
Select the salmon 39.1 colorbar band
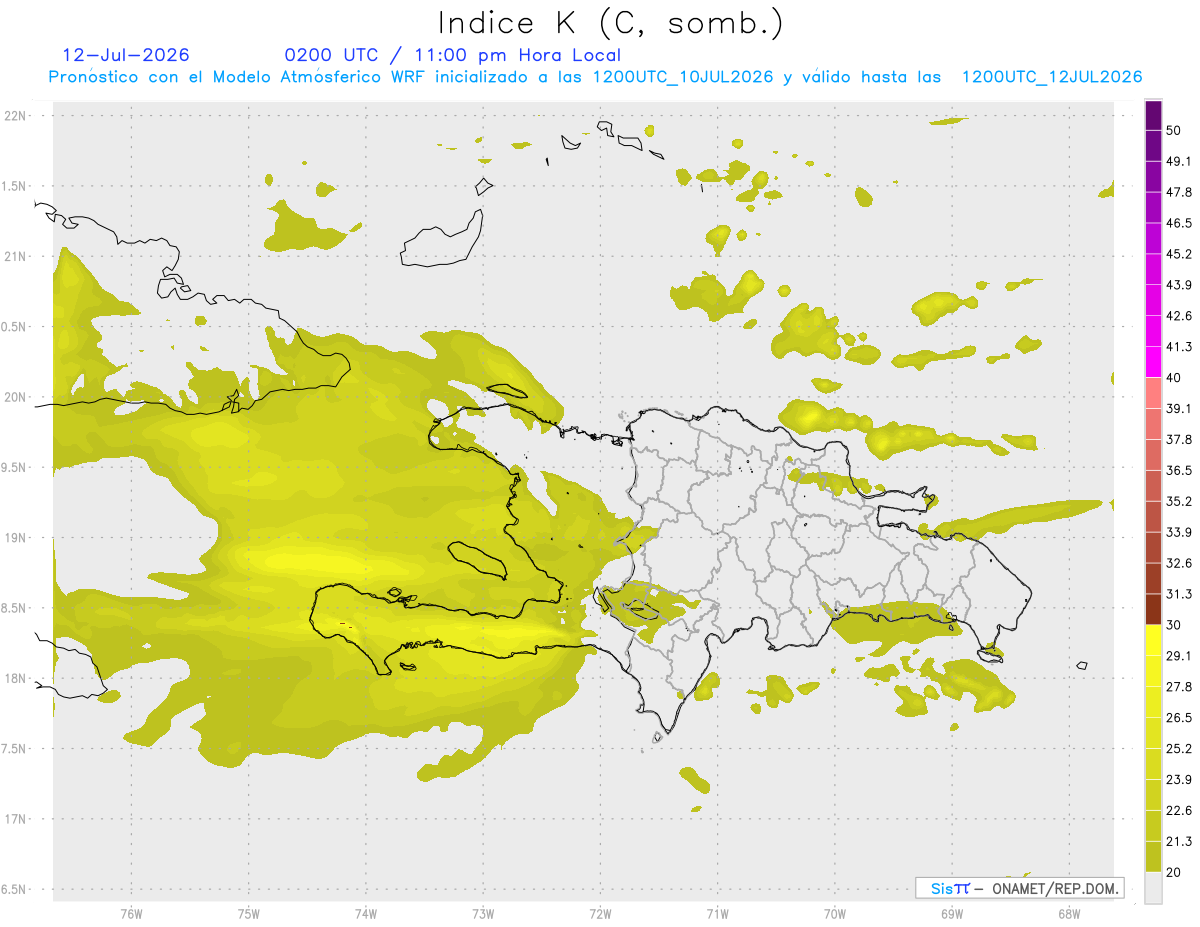tap(1153, 392)
